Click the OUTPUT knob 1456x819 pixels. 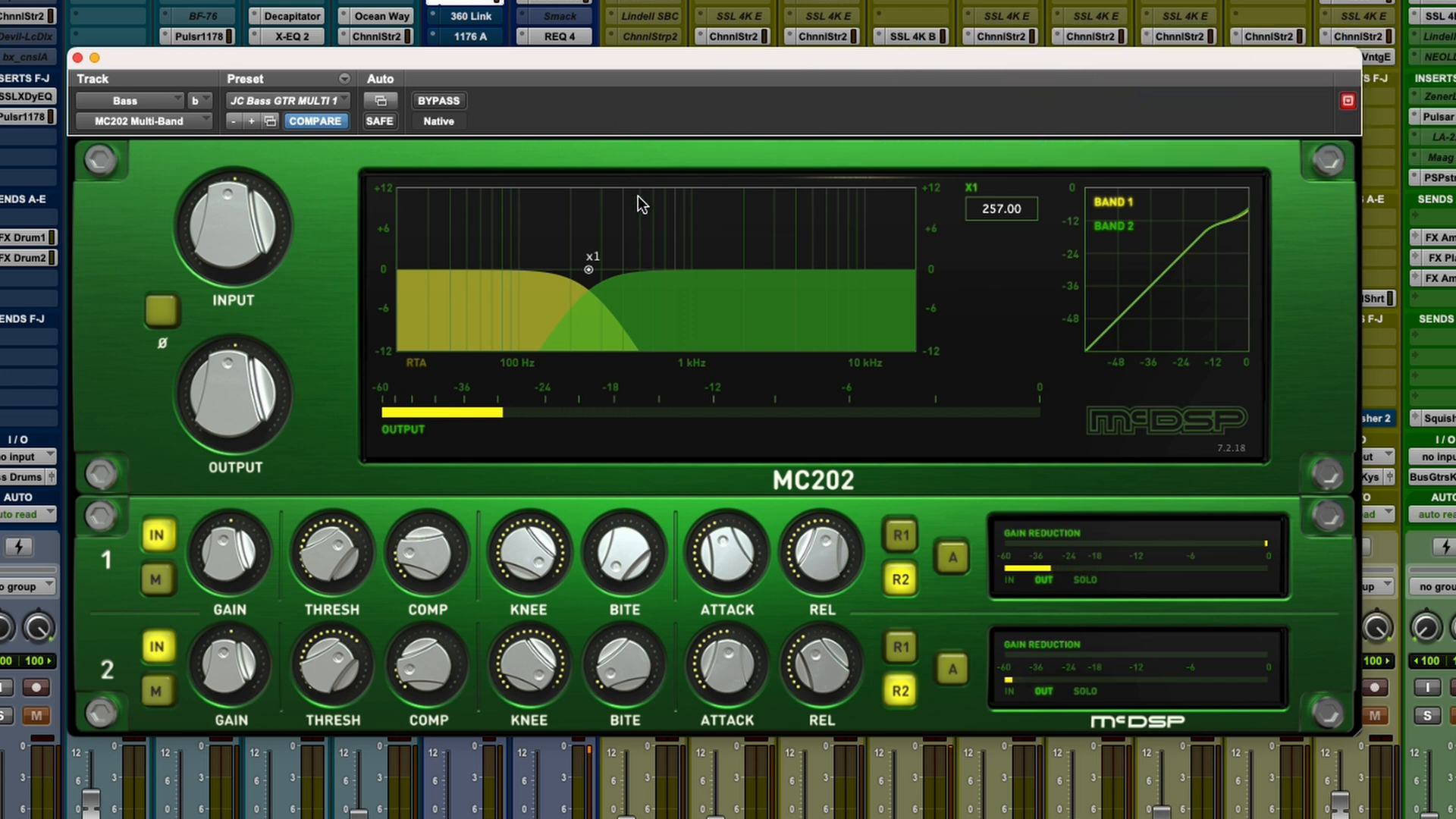(x=233, y=394)
